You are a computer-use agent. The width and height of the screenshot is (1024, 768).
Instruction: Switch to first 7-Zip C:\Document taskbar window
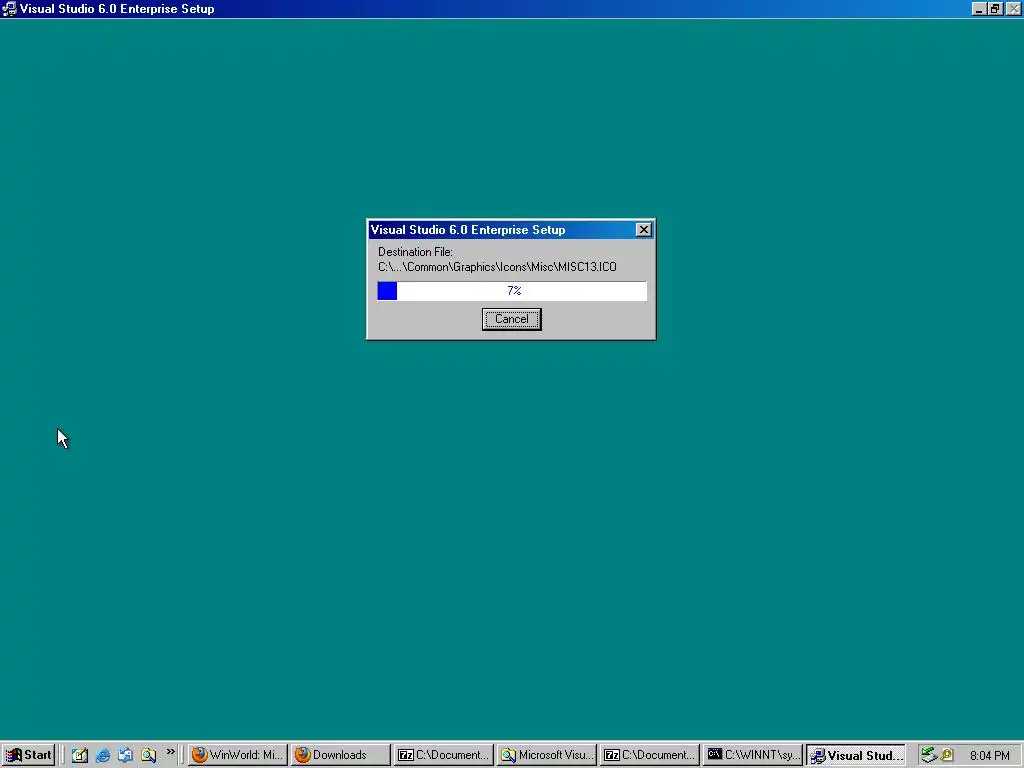click(x=443, y=755)
